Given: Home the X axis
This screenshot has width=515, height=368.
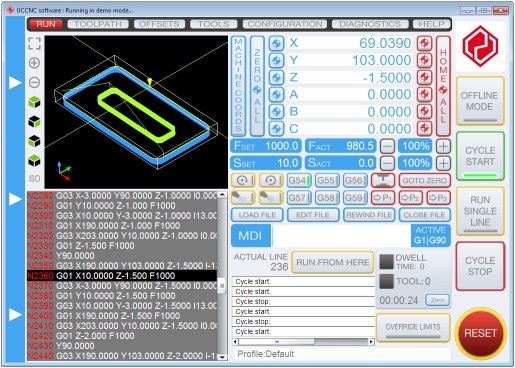Looking at the screenshot, I should tap(424, 43).
